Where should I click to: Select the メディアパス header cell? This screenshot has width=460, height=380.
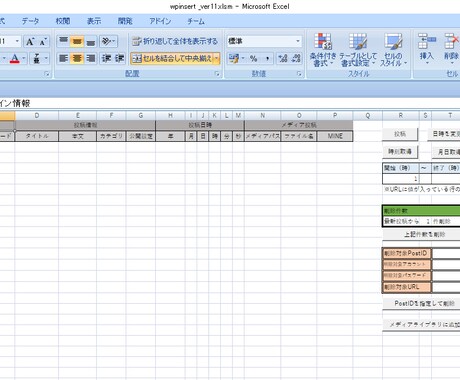[x=263, y=136]
